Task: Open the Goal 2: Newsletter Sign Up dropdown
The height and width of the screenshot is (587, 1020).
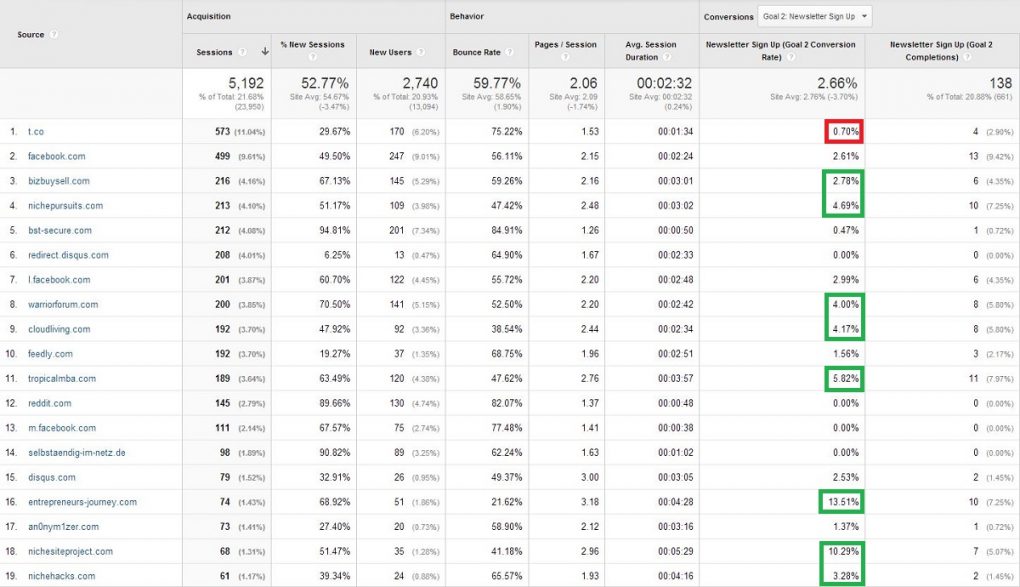Action: [x=814, y=16]
